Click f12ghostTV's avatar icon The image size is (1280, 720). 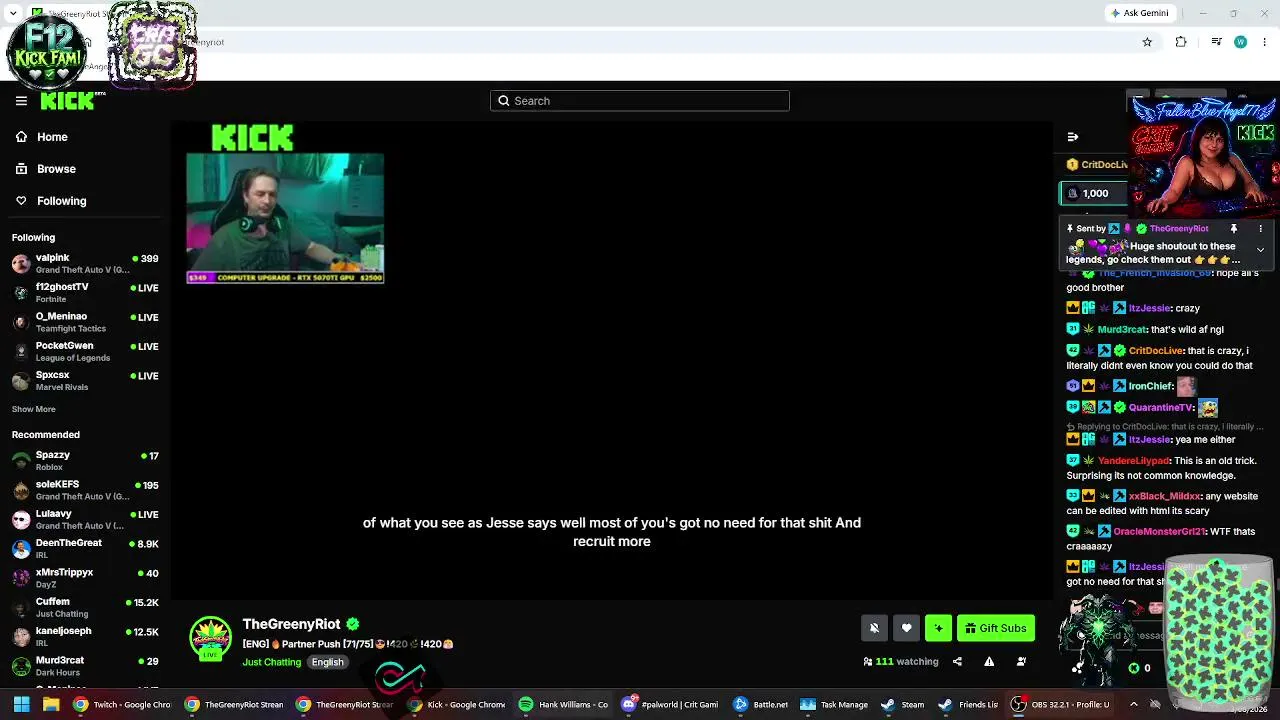coord(21,293)
